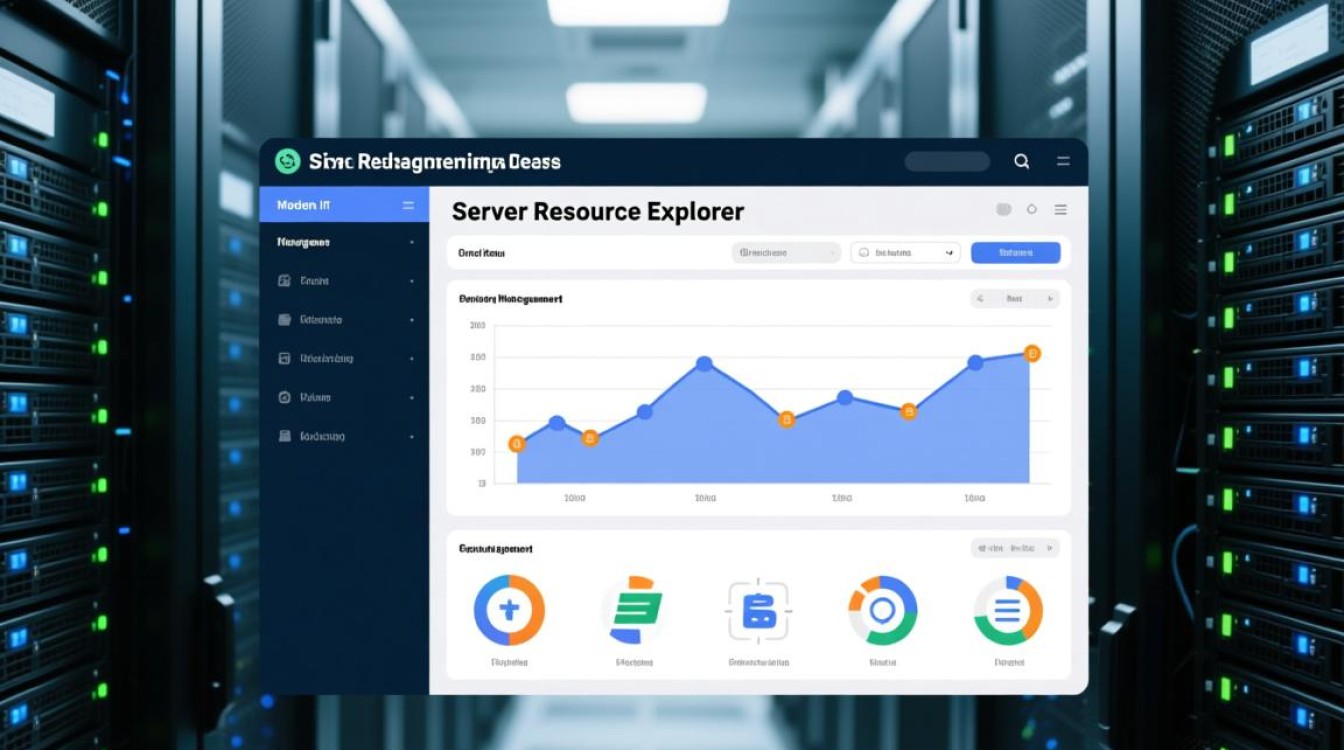Viewport: 1344px width, 750px height.
Task: Open the green stacked document icon
Action: 633,610
